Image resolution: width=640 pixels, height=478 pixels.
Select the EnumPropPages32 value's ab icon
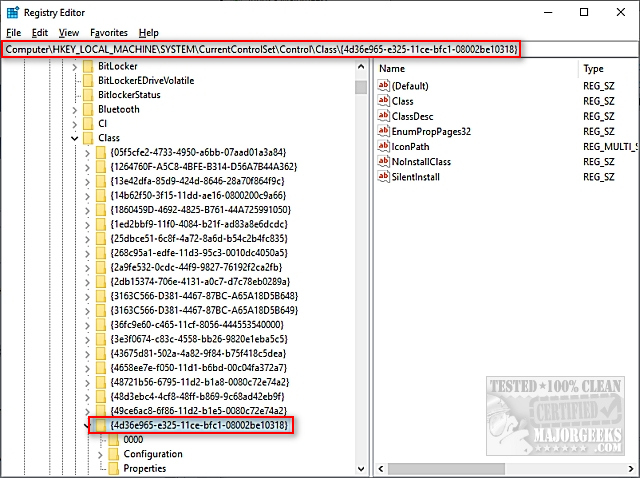383,131
